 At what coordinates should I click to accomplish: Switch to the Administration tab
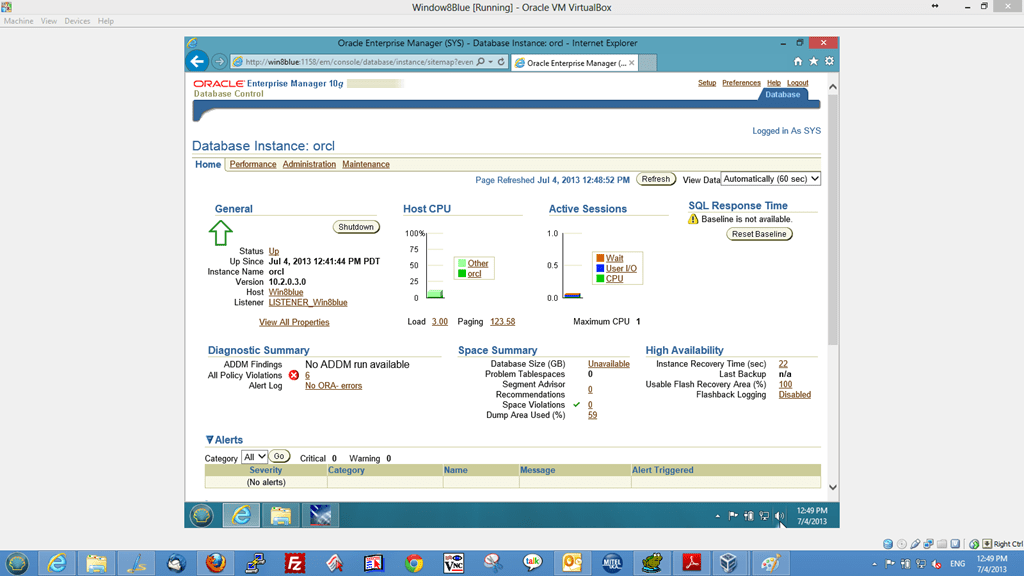[309, 165]
